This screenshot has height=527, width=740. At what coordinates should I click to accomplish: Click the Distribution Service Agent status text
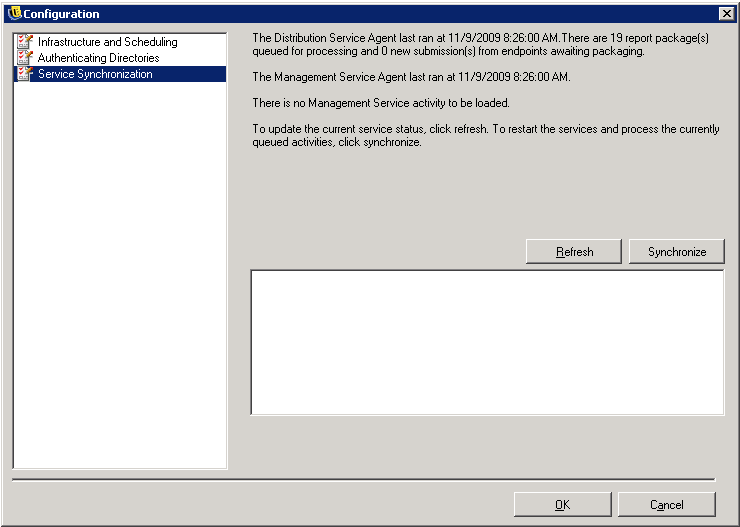(x=480, y=44)
